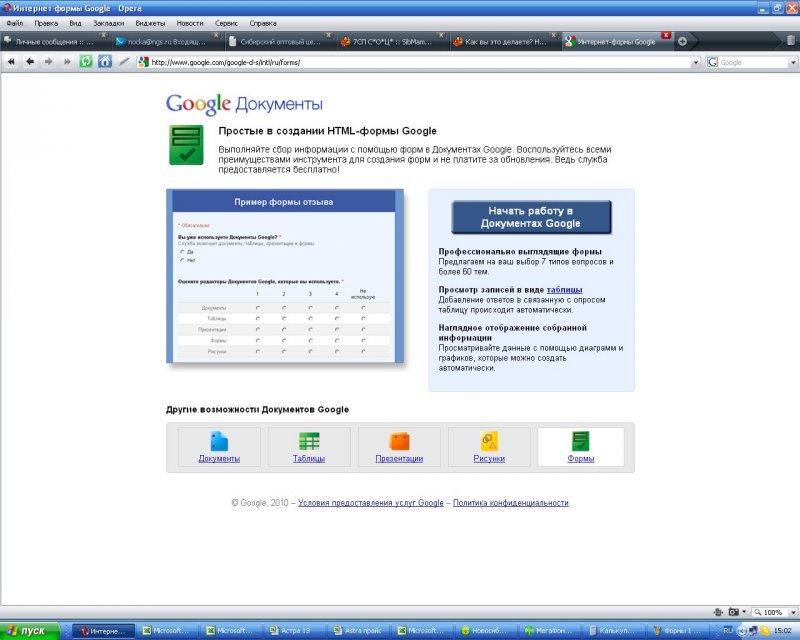The image size is (800, 640).
Task: Select rating 4 for Формы in the sample form
Action: pyautogui.click(x=337, y=340)
